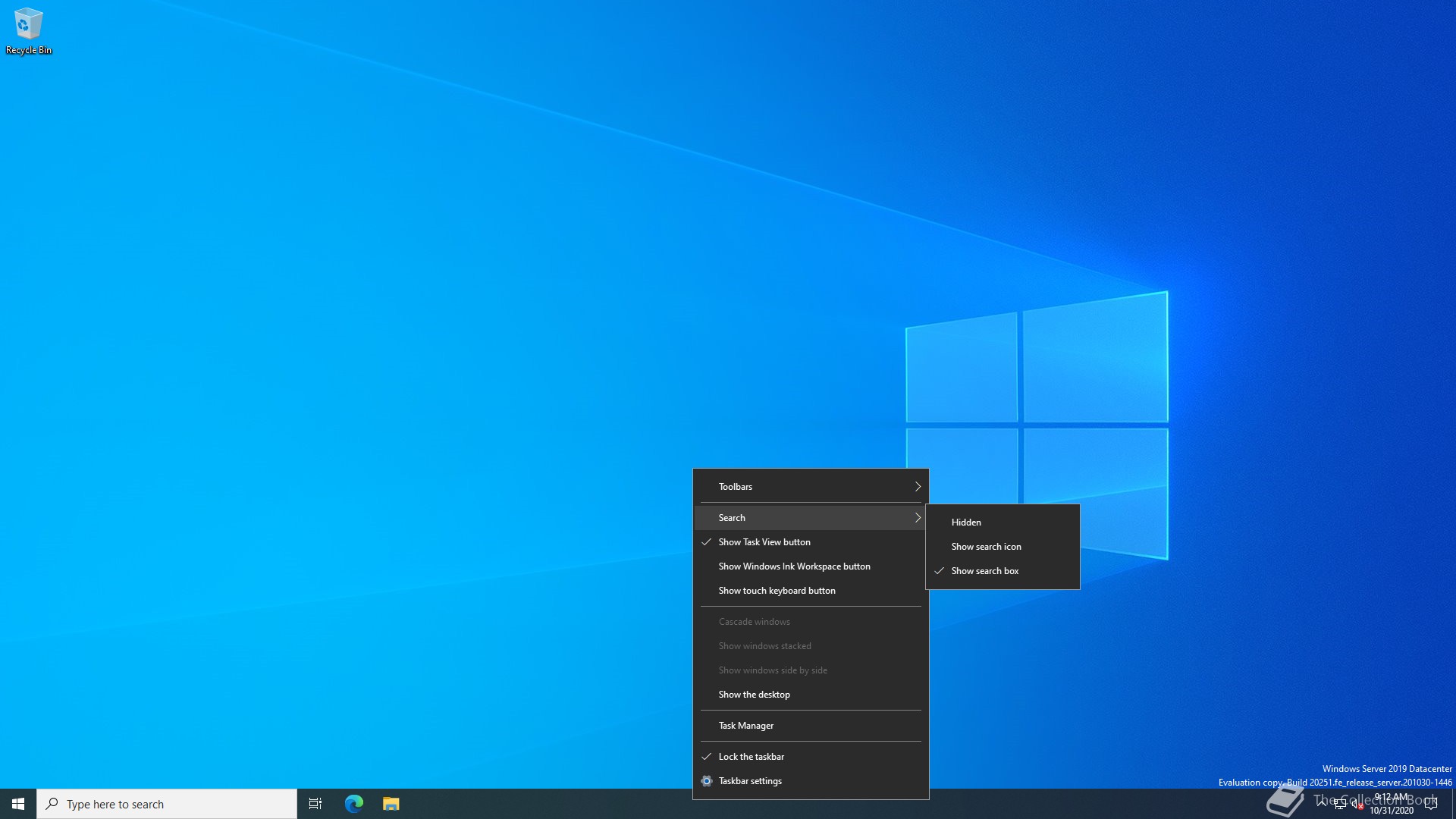Screen dimensions: 1456x819
Task: Uncheck Show Task View button
Action: (764, 542)
